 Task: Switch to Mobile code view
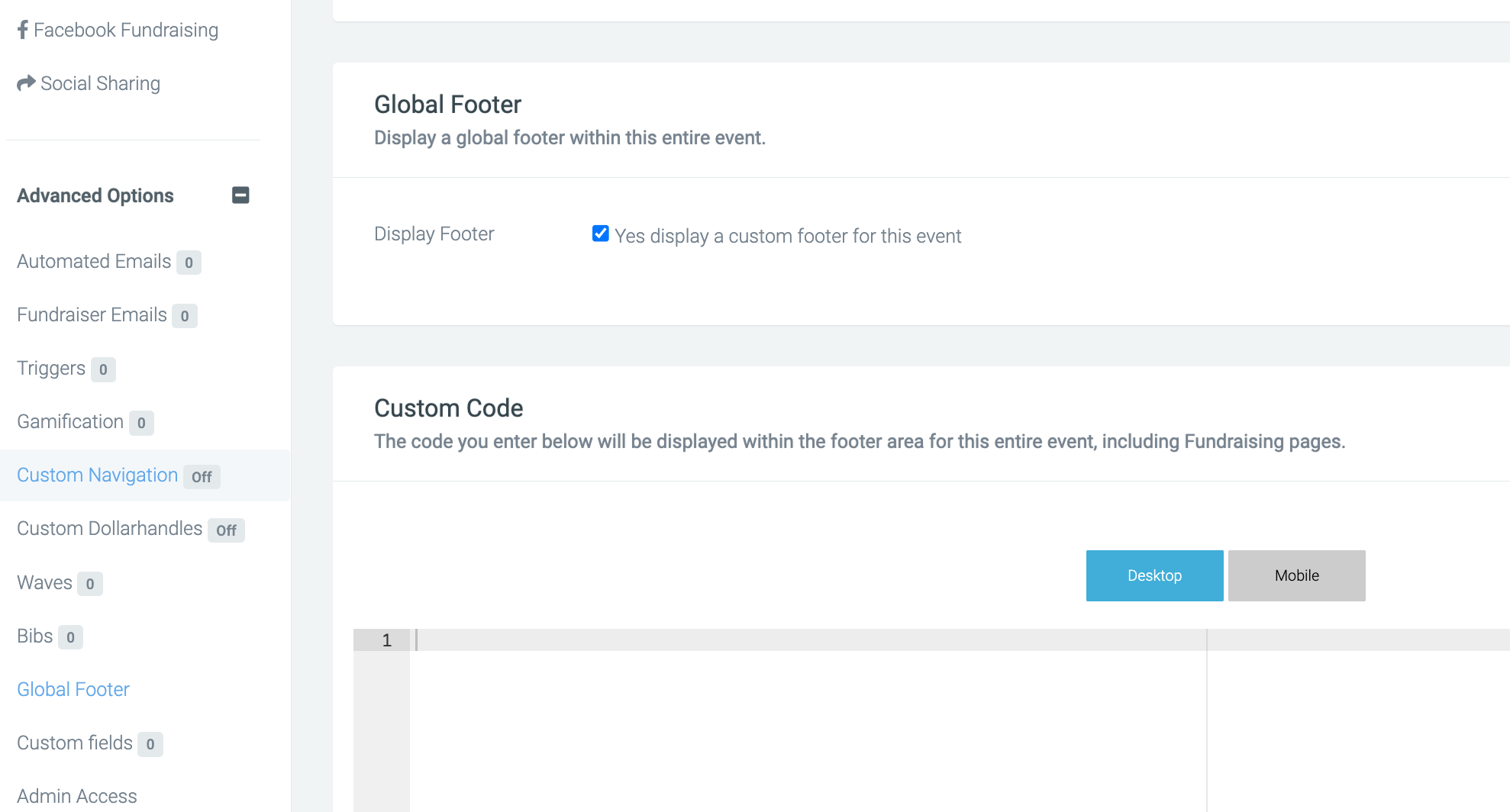(x=1296, y=575)
